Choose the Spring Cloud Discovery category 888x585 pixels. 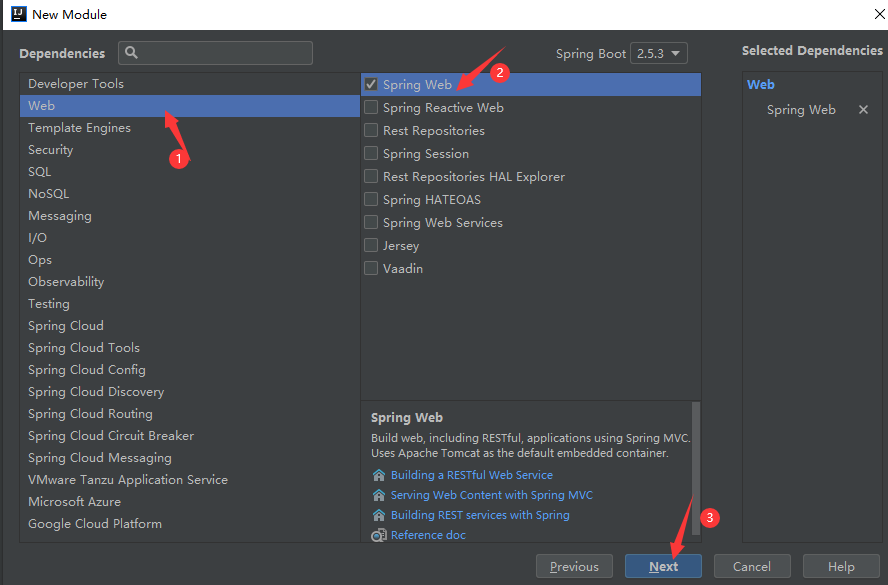[x=190, y=392]
